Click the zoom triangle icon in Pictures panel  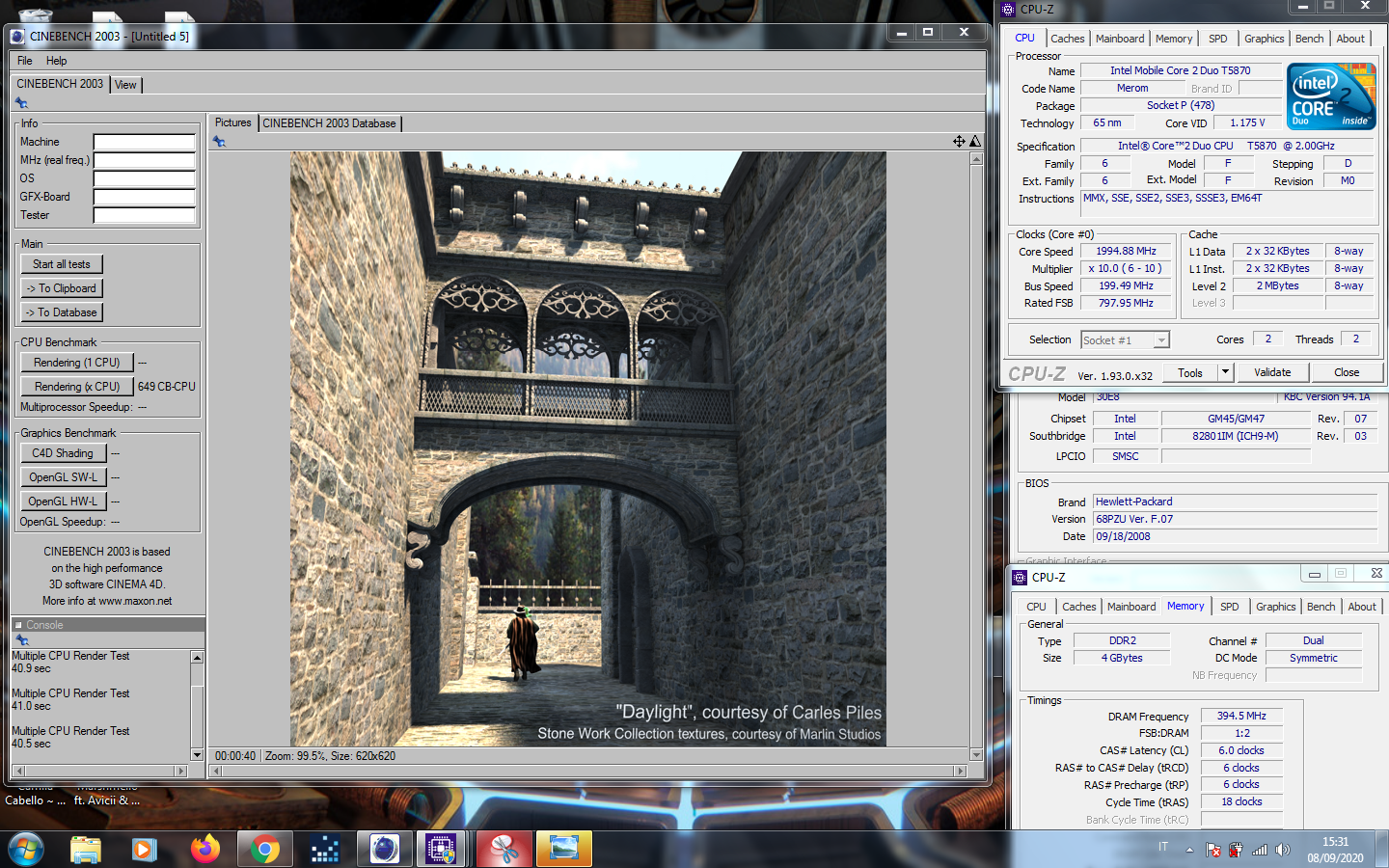click(975, 141)
